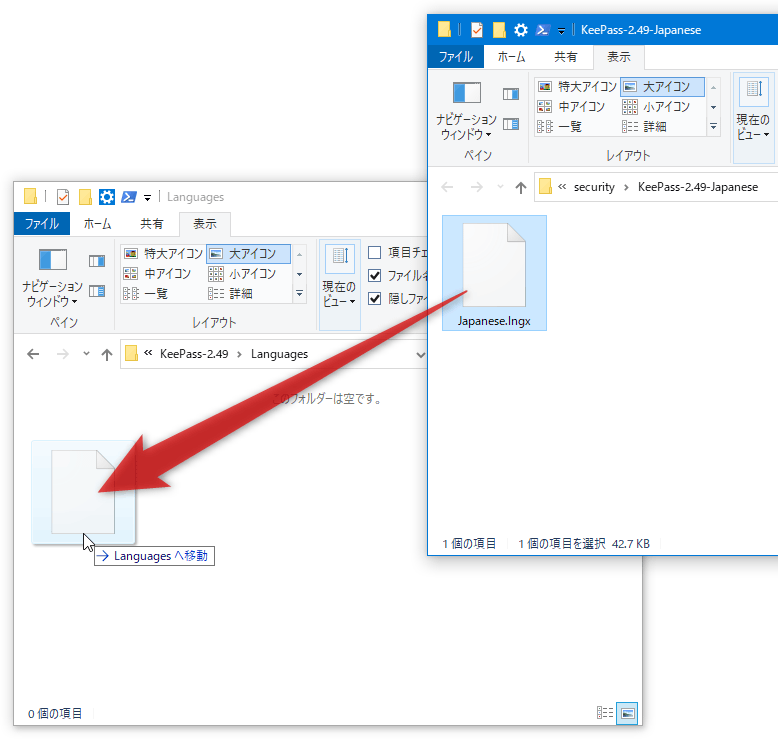Click Properties icon in KeePass-2.49-Japanese title bar

click(x=476, y=30)
